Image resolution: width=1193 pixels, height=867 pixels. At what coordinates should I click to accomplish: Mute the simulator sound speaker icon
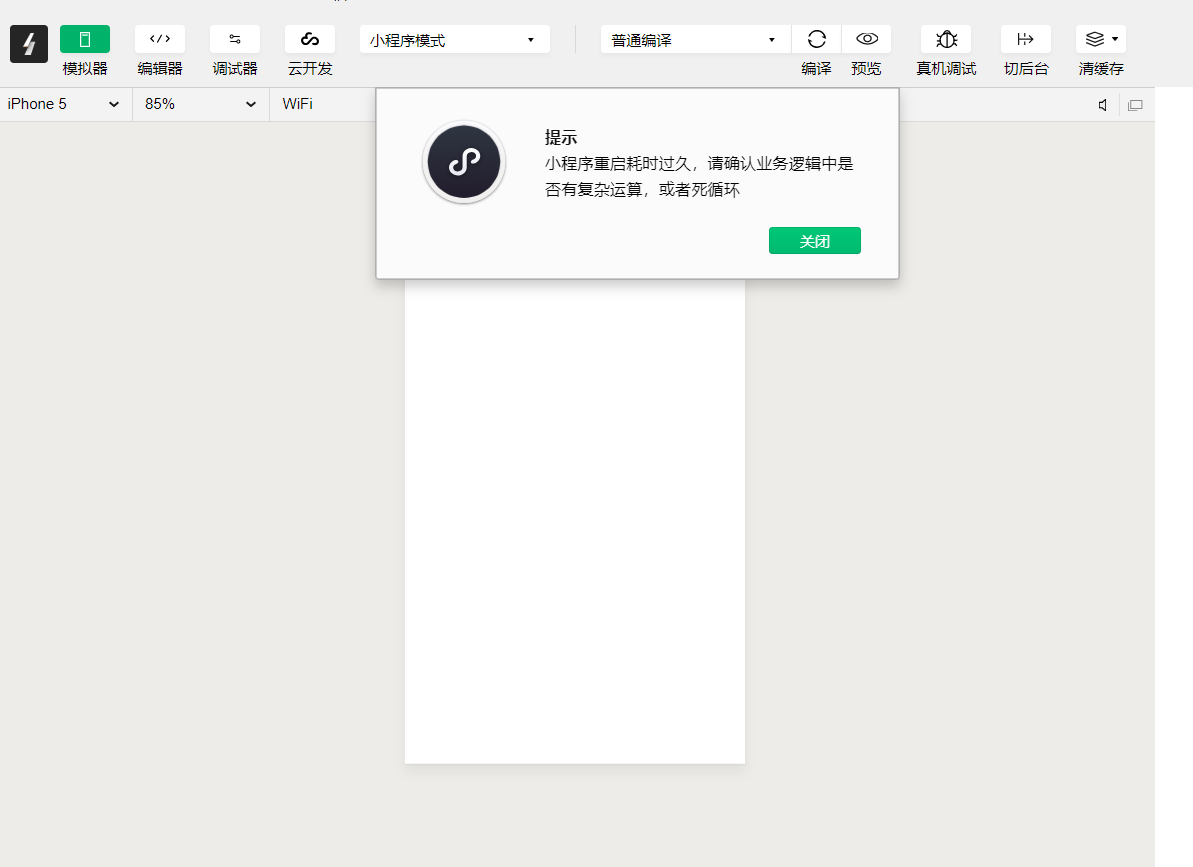pyautogui.click(x=1102, y=105)
